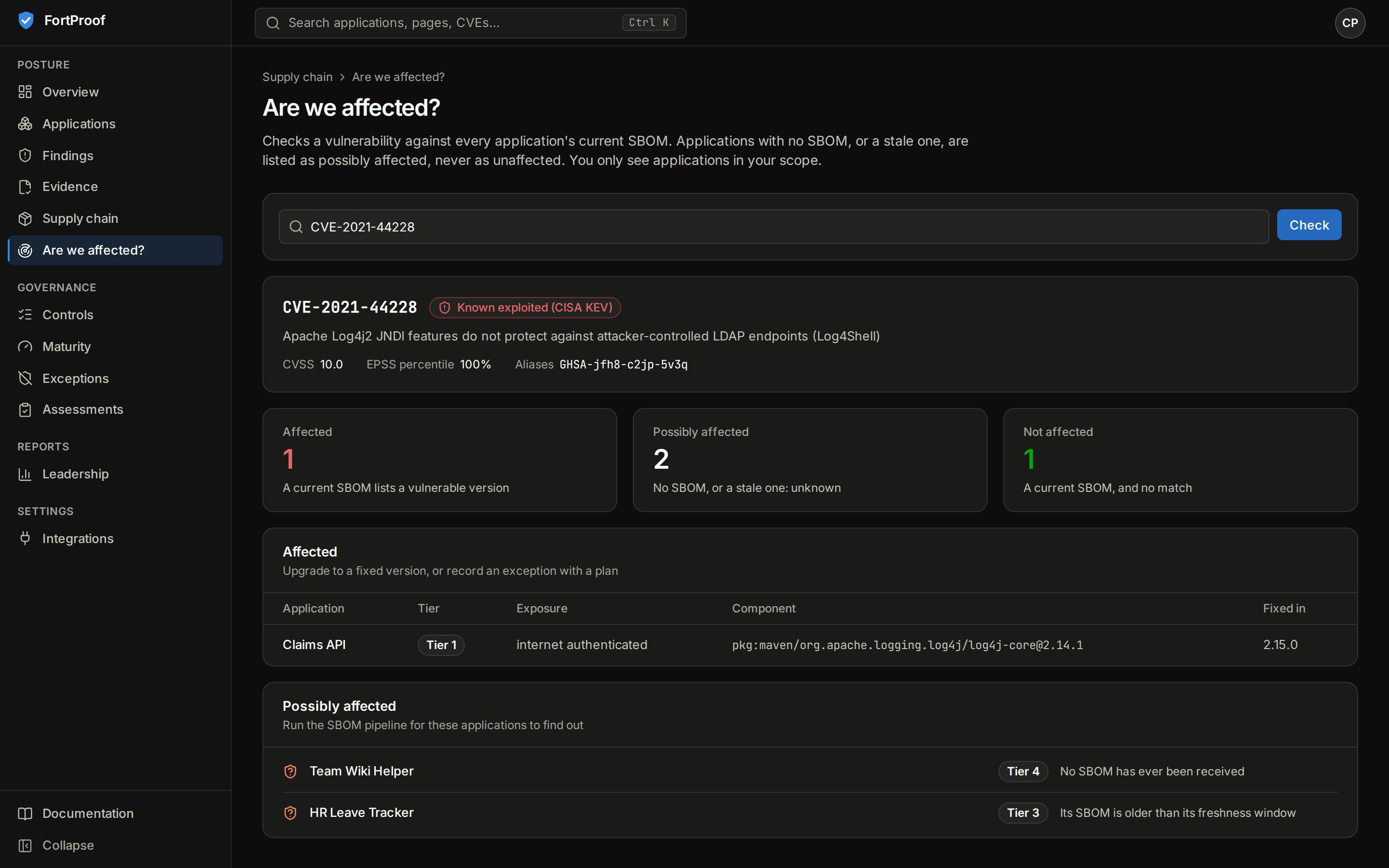This screenshot has height=868, width=1389.
Task: Click the FortProof shield logo
Action: (26, 20)
